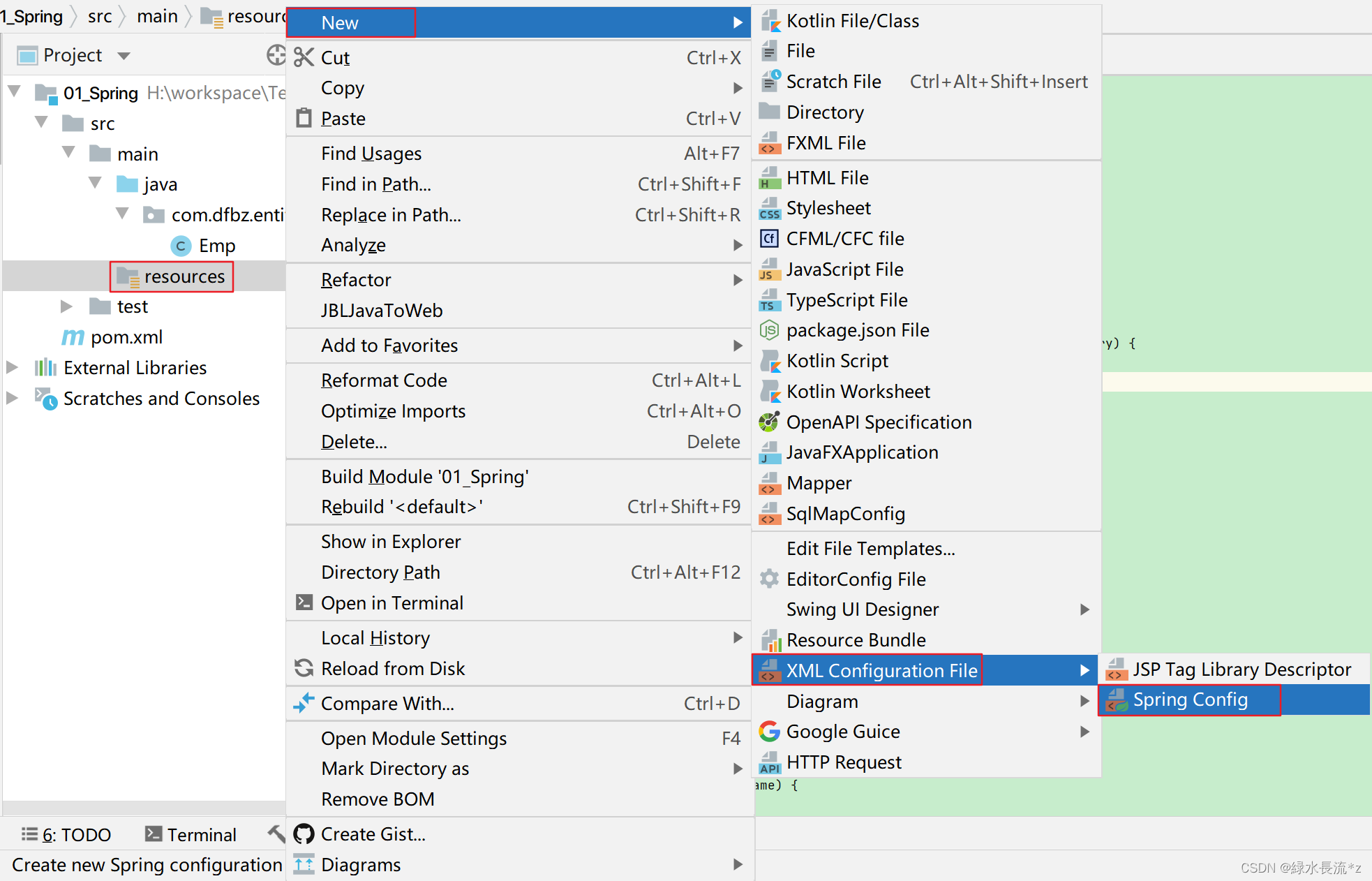1372x881 pixels.
Task: Click the OpenAPI Specification icon
Action: click(770, 422)
